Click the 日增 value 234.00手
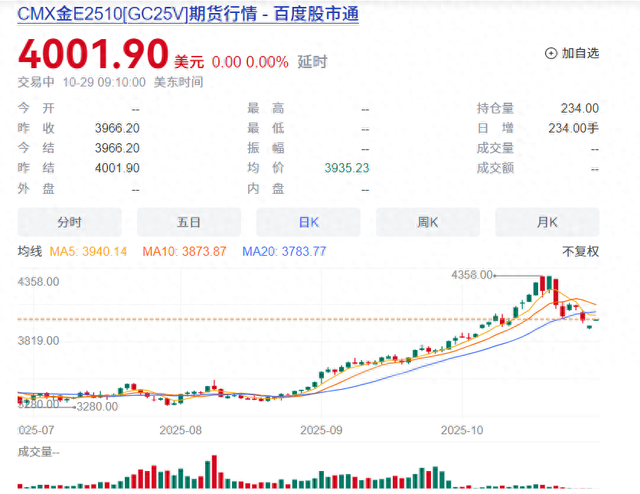Viewport: 640px width, 494px height. pyautogui.click(x=573, y=128)
